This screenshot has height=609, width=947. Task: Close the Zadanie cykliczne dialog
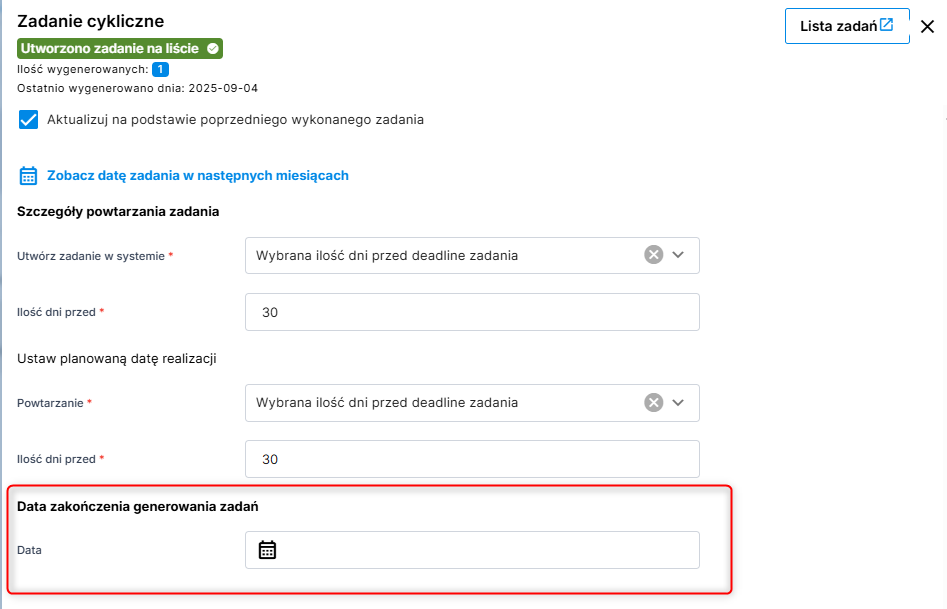coord(927,27)
